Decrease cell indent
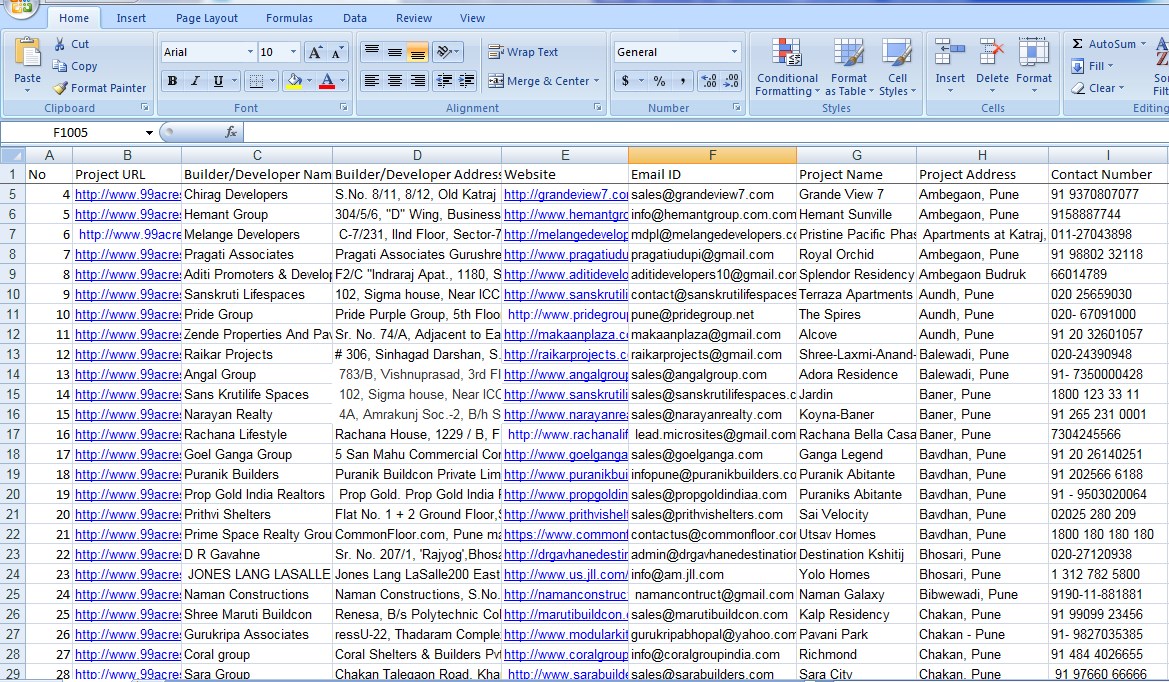Image resolution: width=1169 pixels, height=682 pixels. (444, 80)
